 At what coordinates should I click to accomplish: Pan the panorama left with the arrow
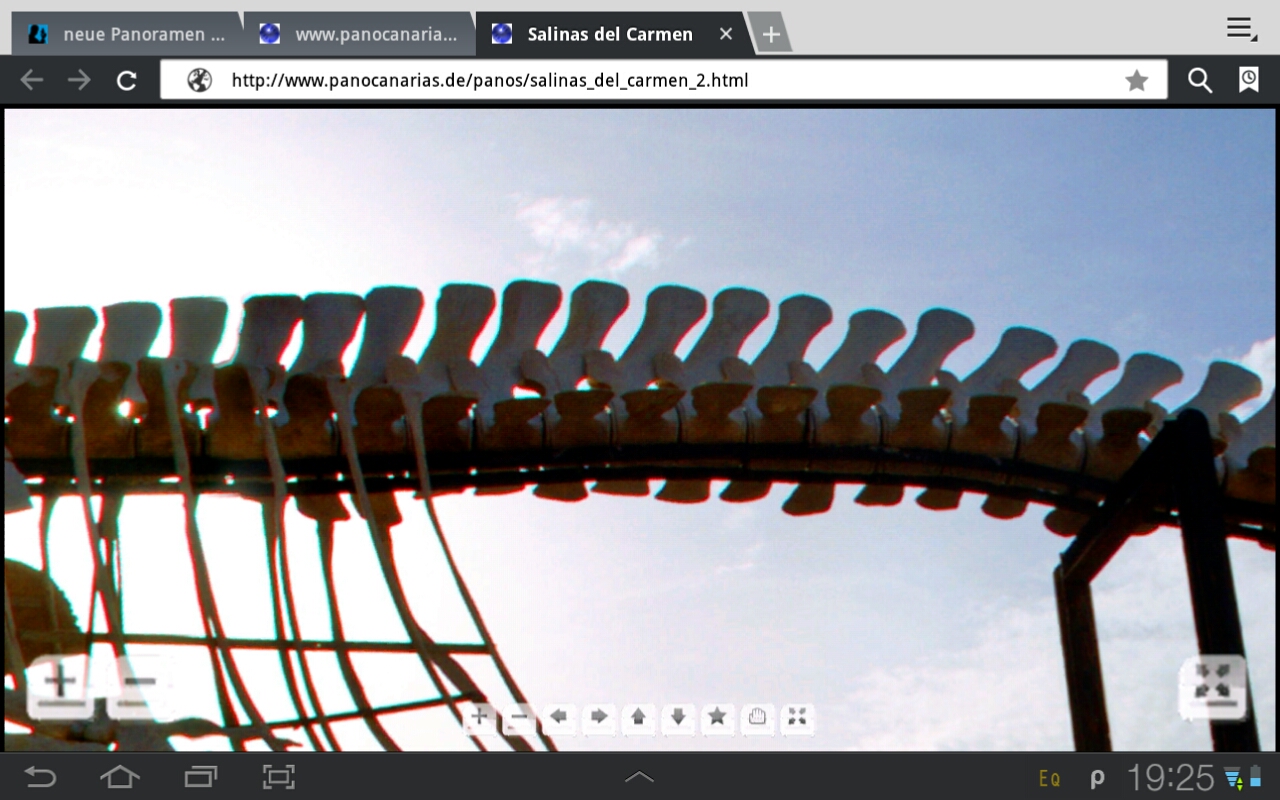click(x=558, y=717)
